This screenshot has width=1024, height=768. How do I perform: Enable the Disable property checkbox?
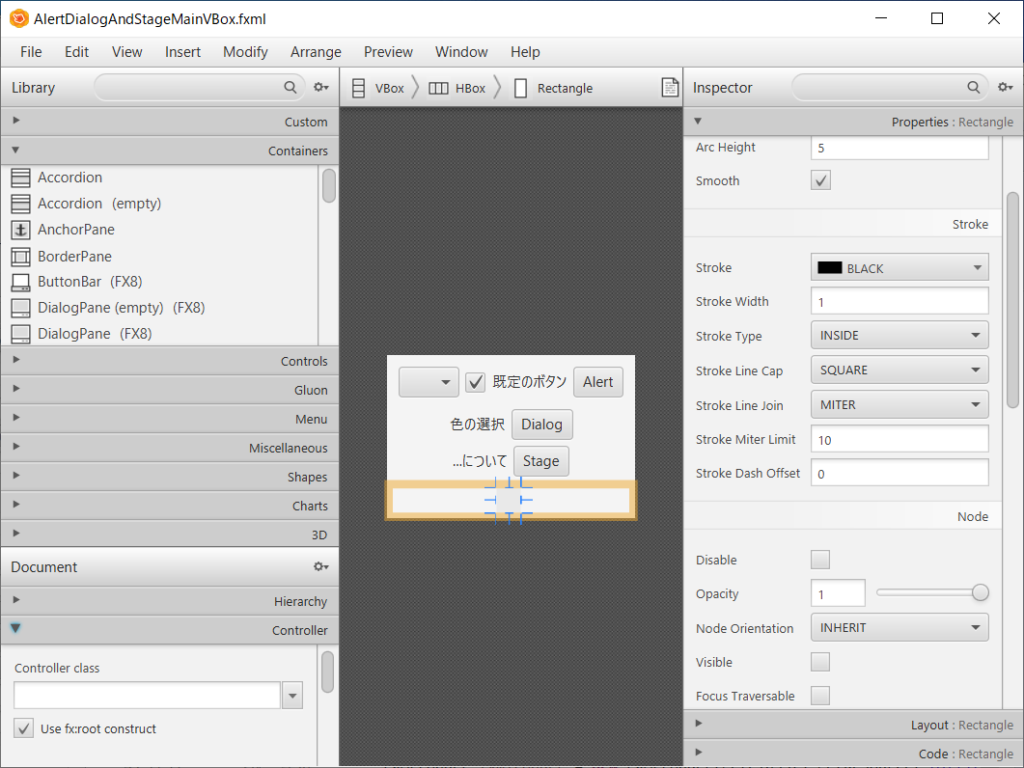coord(820,559)
